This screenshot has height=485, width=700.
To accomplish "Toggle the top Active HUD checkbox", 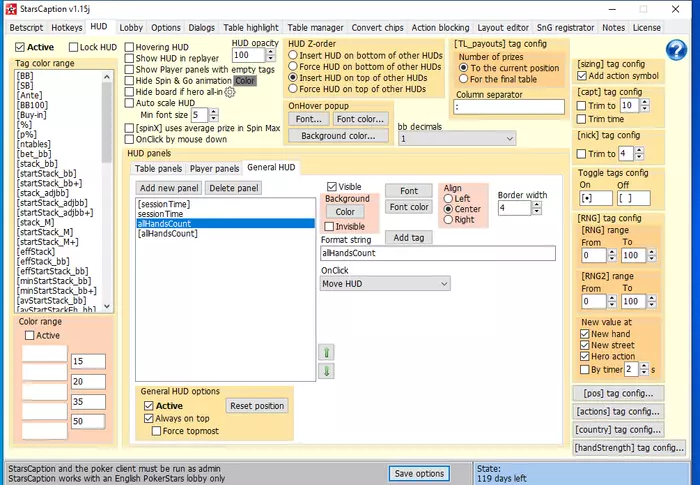I will point(20,47).
